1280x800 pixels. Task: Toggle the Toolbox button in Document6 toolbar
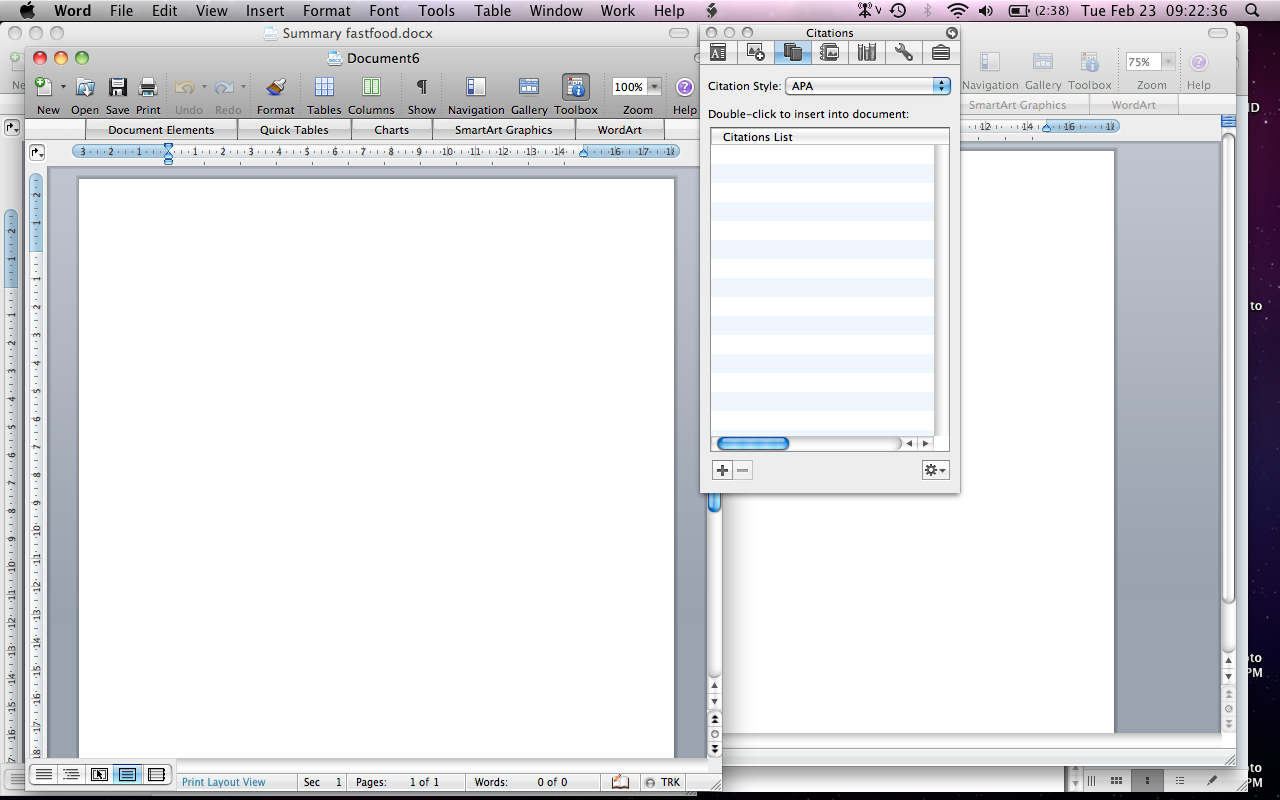pyautogui.click(x=576, y=87)
